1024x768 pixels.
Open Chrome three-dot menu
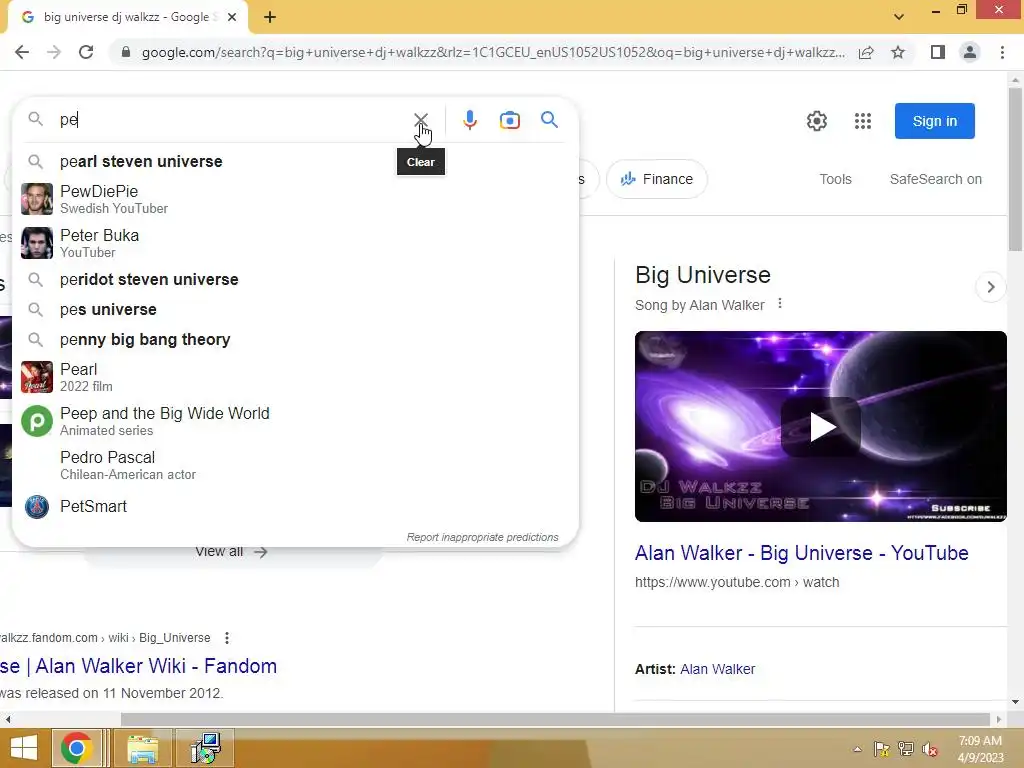(x=1002, y=52)
